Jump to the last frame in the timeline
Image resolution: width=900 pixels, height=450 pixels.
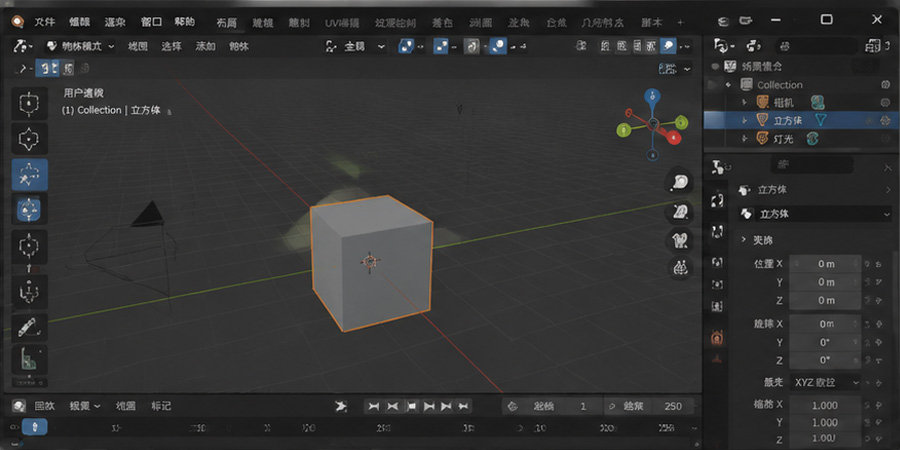tap(464, 406)
